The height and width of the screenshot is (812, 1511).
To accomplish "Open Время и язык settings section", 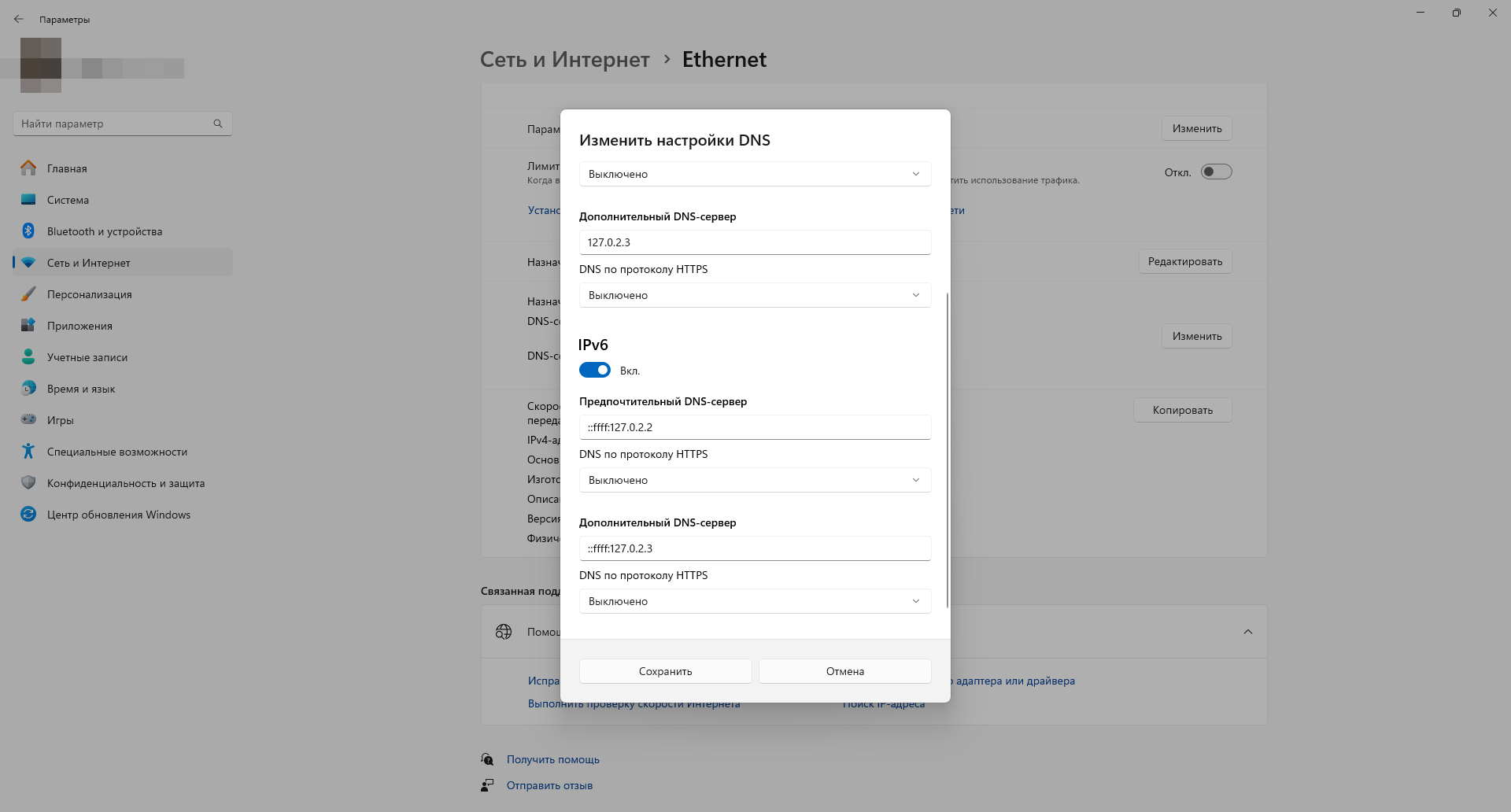I will point(80,389).
